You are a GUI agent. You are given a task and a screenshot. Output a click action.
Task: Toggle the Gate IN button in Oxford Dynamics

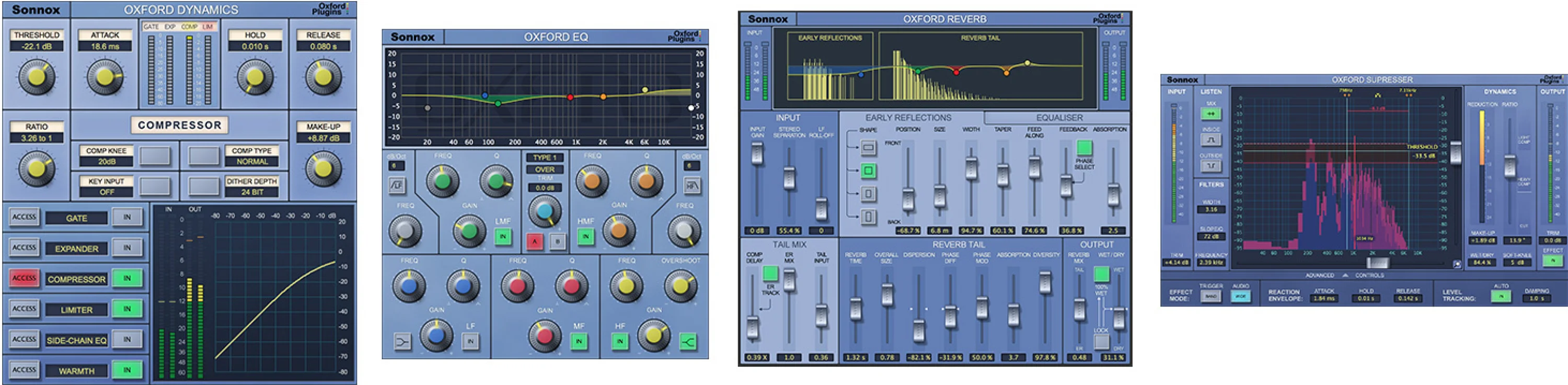tap(127, 218)
